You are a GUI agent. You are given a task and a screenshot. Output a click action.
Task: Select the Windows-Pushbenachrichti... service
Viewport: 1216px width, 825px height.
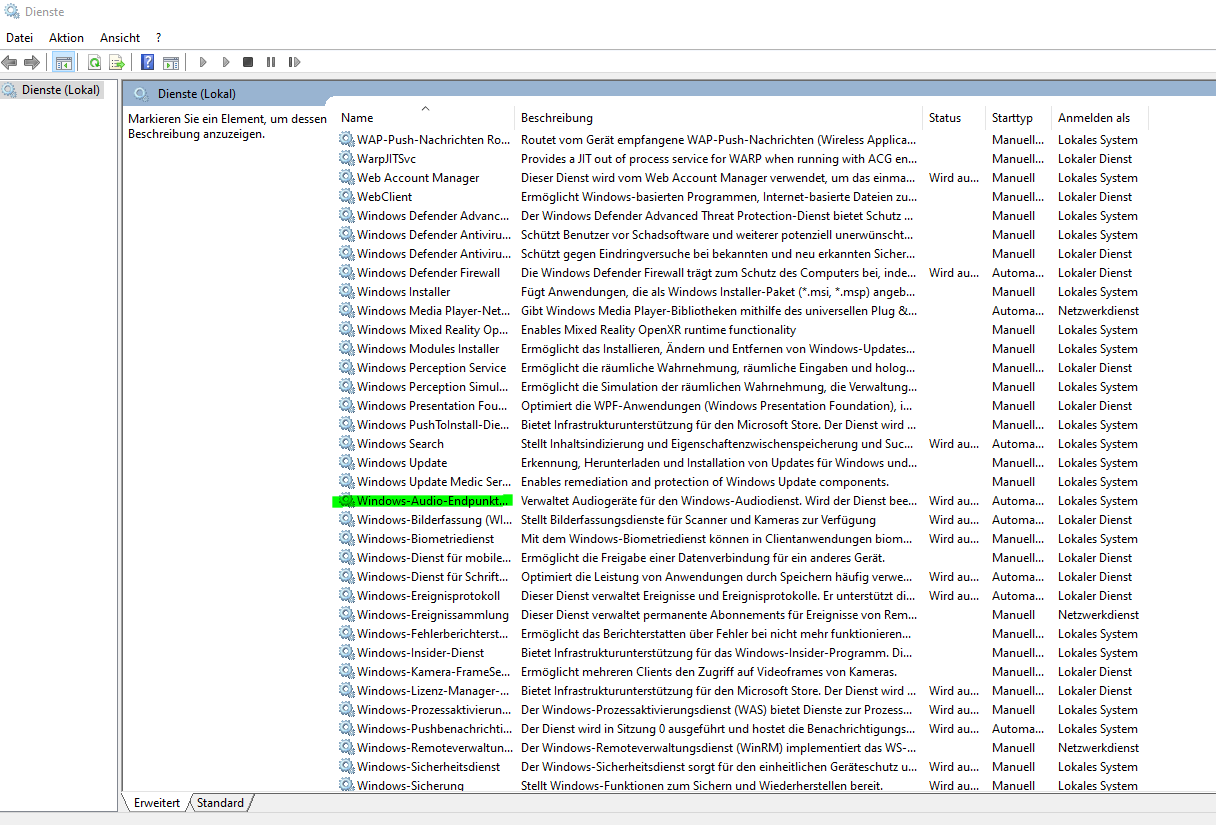pyautogui.click(x=434, y=729)
